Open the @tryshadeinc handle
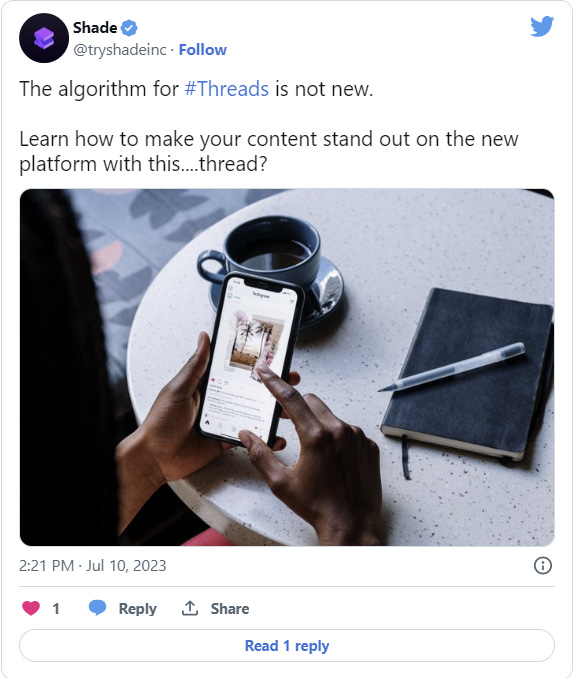The width and height of the screenshot is (577, 678). pyautogui.click(x=120, y=50)
